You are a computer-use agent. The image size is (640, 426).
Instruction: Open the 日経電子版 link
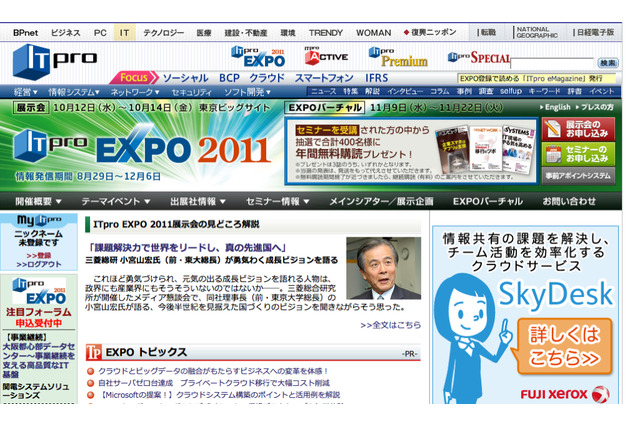[x=594, y=32]
